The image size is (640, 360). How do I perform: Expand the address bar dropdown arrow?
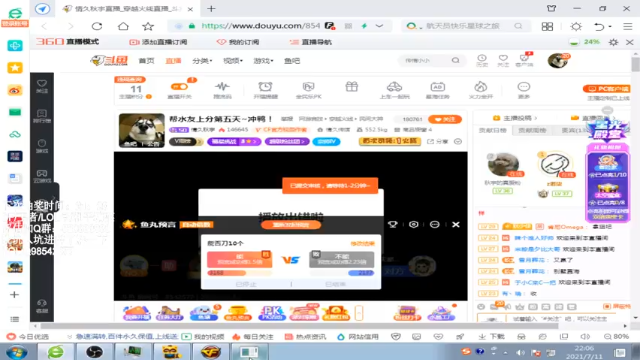[x=380, y=26]
